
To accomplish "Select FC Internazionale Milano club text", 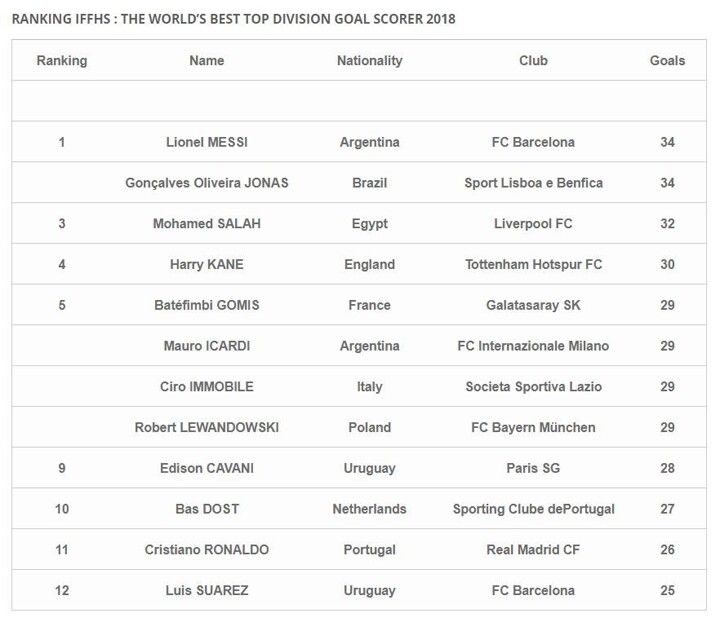I will tap(533, 347).
